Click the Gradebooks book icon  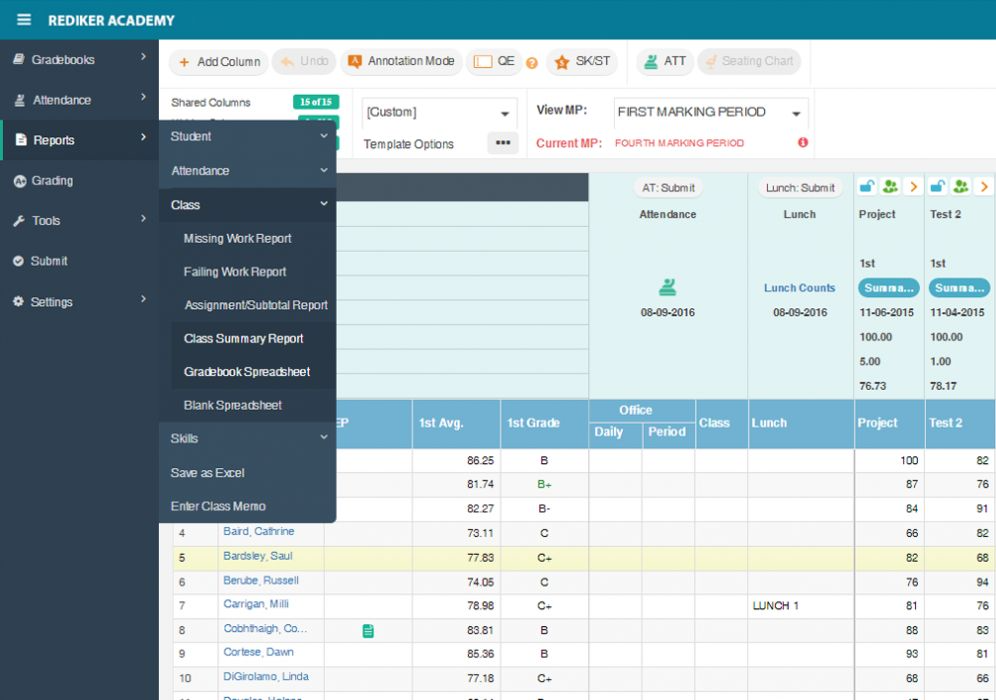click(19, 59)
